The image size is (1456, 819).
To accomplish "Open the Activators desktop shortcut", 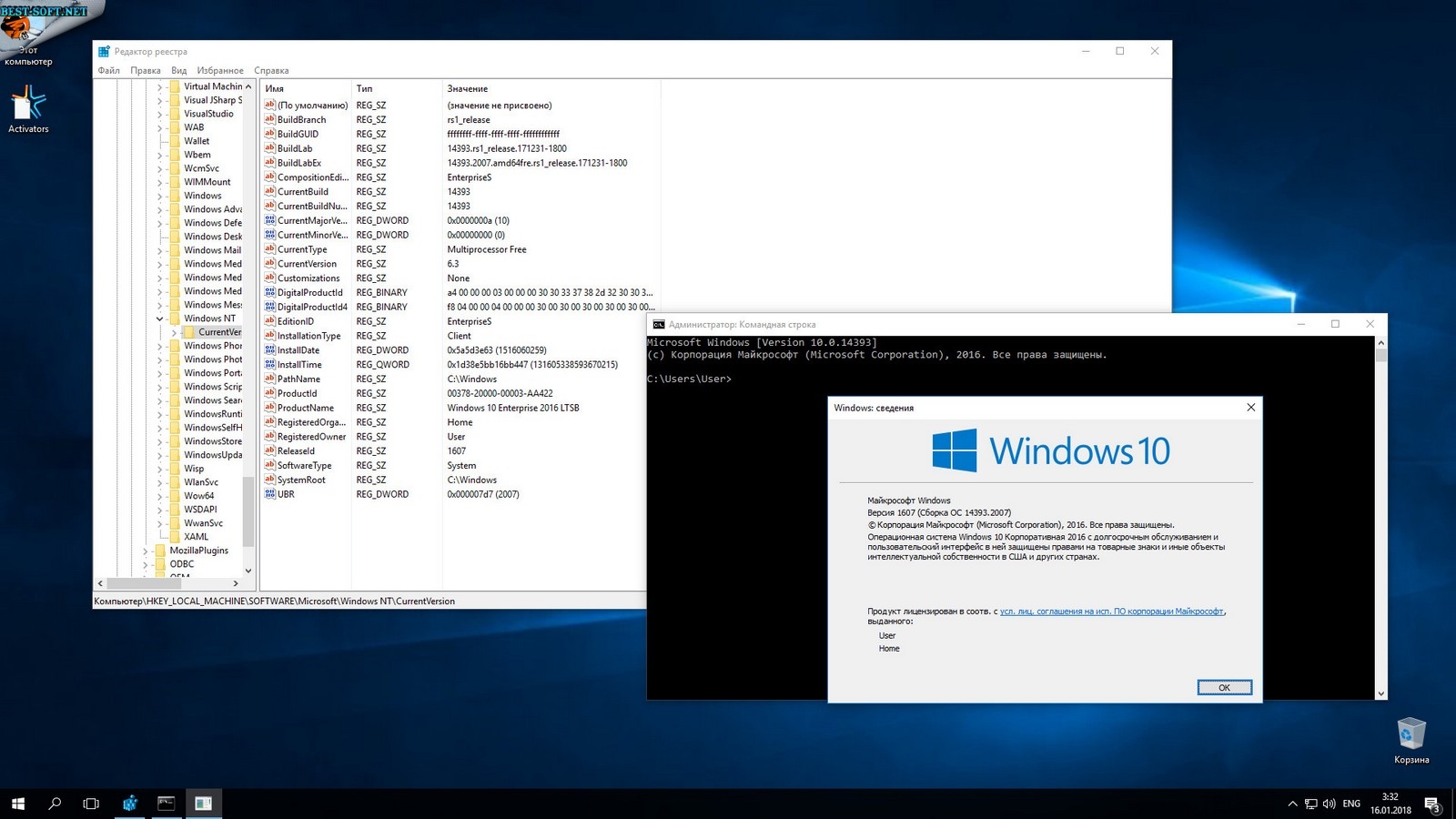I will tap(28, 109).
